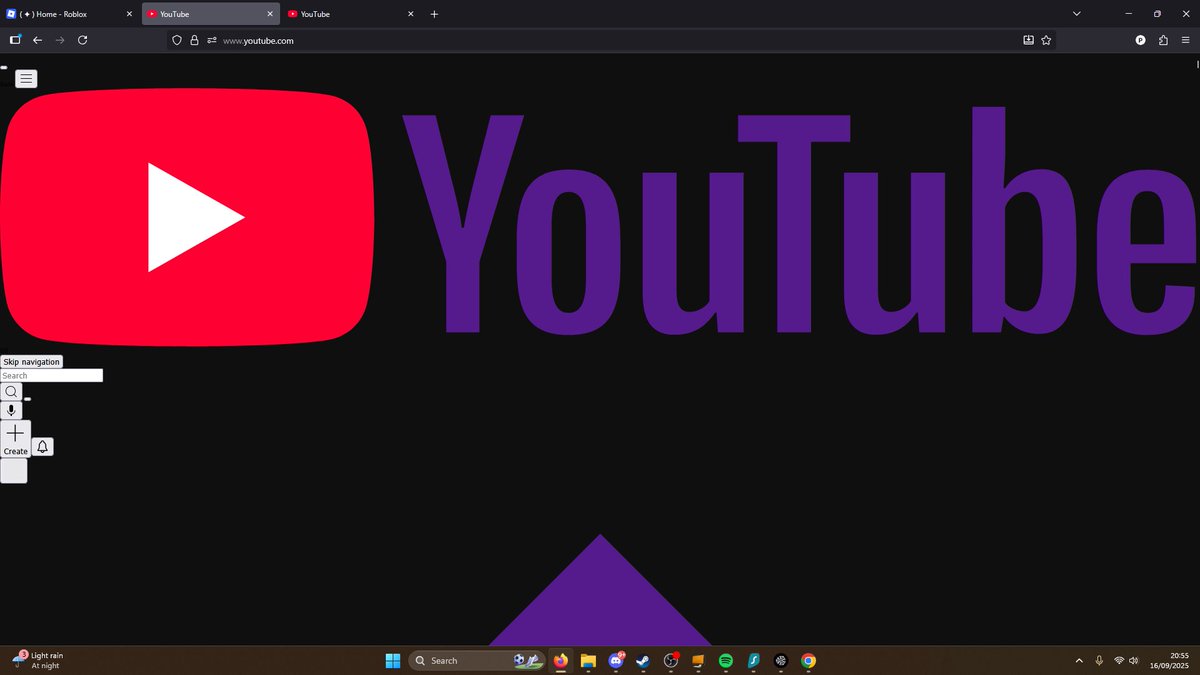Close the Home - Roblox tab
The image size is (1200, 675).
130,14
